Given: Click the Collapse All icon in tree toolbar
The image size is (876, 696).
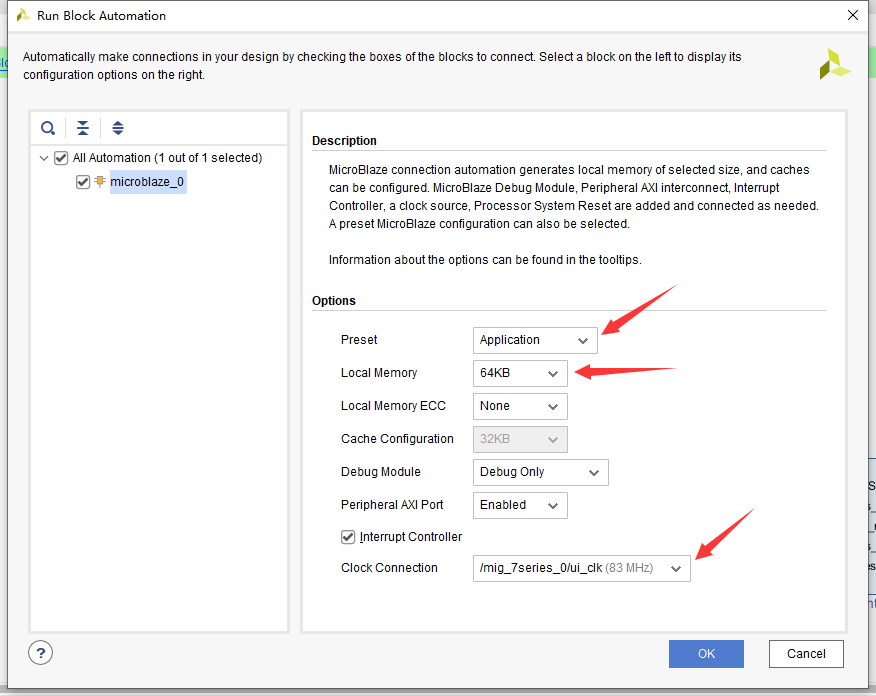Looking at the screenshot, I should tap(83, 128).
